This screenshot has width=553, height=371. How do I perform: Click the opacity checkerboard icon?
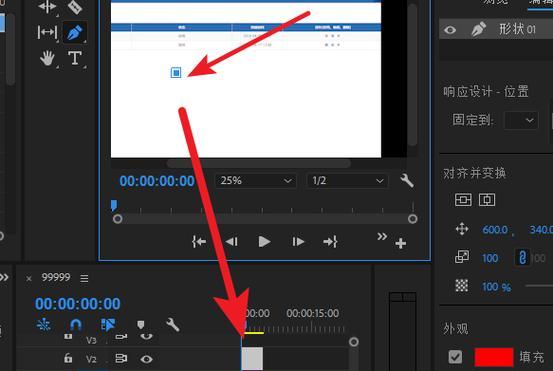[462, 285]
